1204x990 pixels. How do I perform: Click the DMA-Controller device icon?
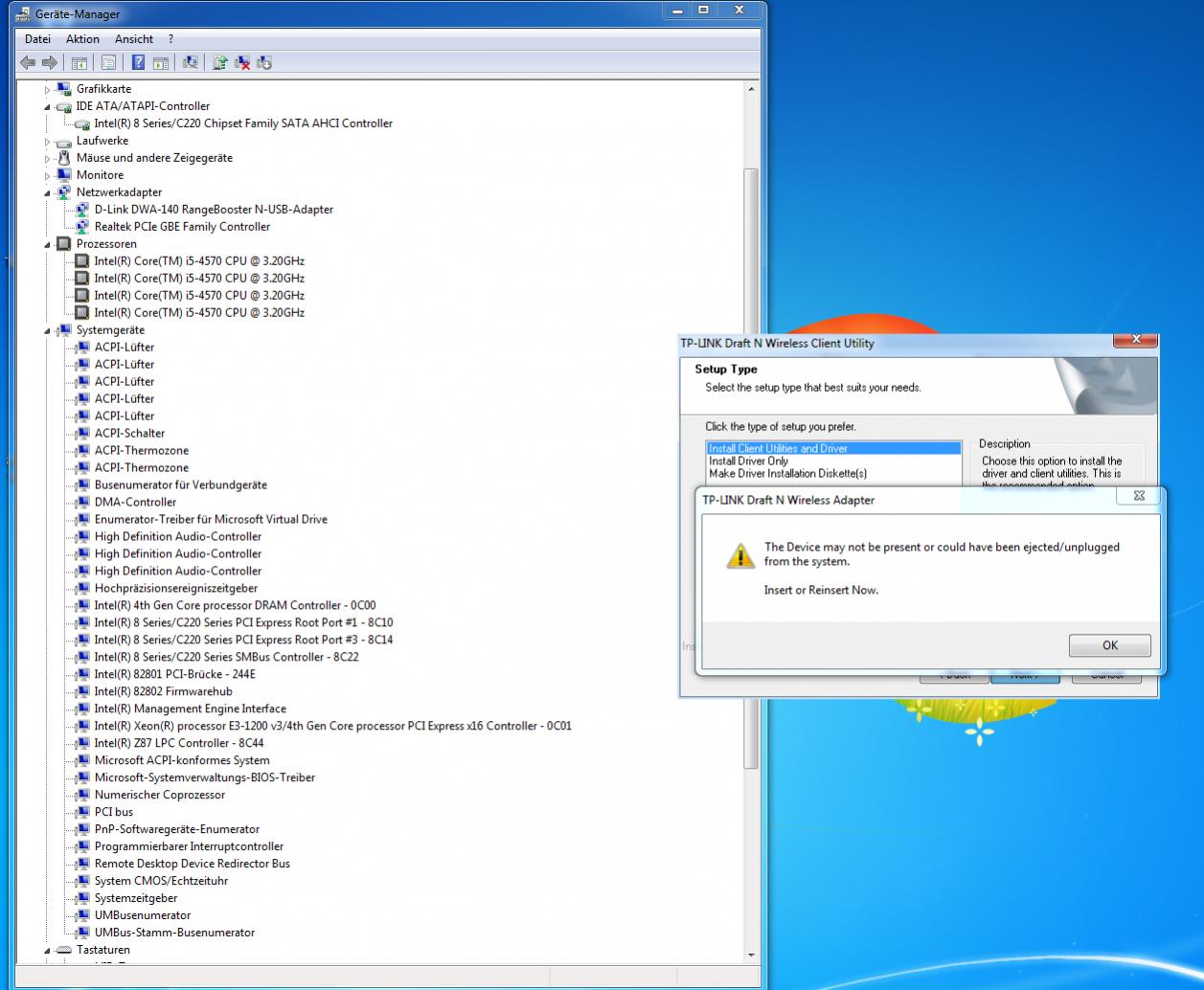click(x=82, y=503)
